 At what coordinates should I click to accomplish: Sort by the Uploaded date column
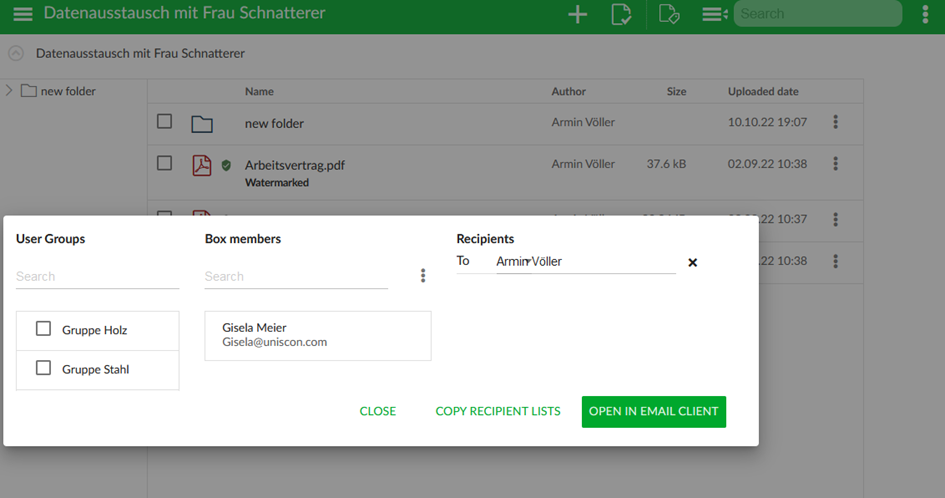point(763,91)
